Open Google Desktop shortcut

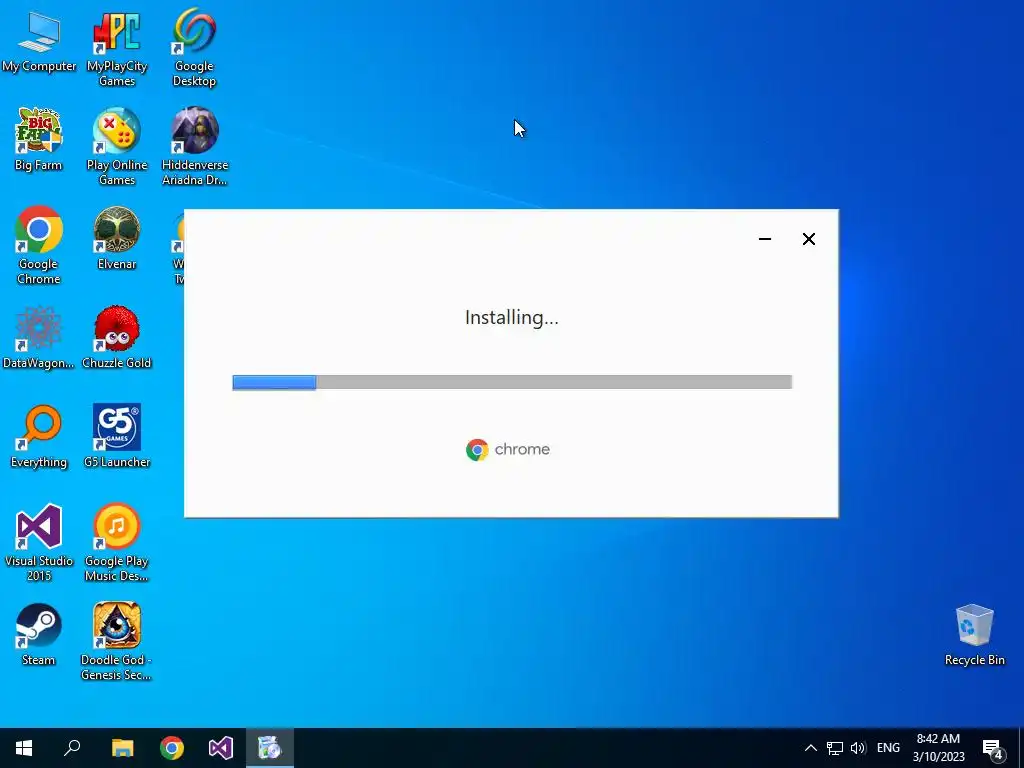(194, 49)
